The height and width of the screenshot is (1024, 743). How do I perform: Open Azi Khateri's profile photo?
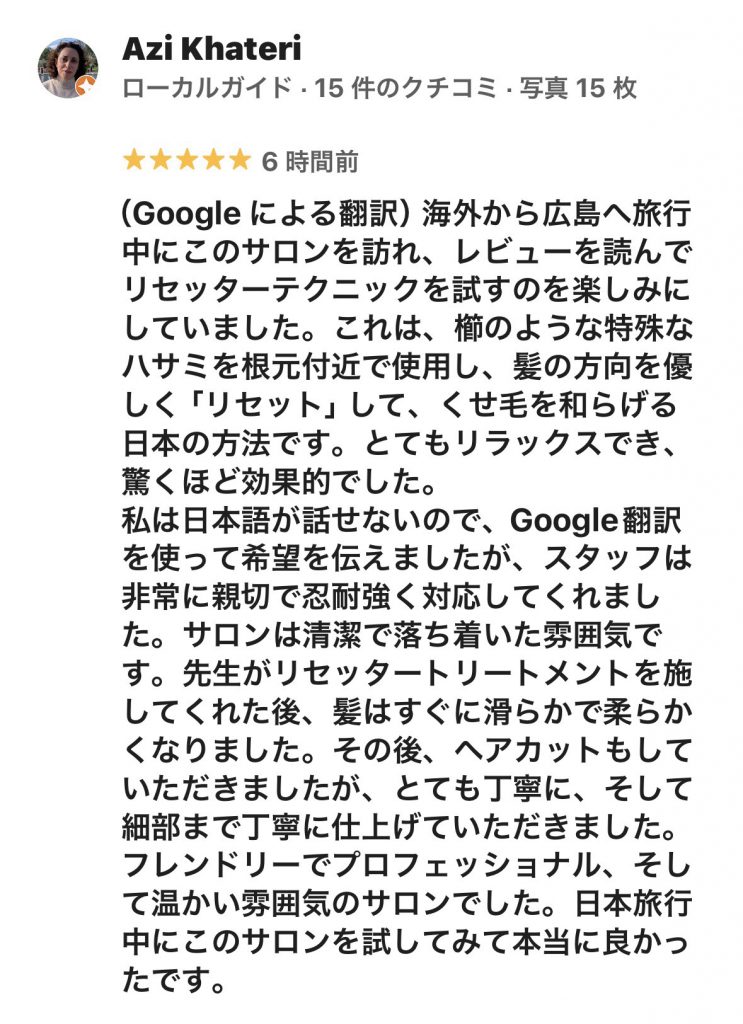click(x=68, y=67)
